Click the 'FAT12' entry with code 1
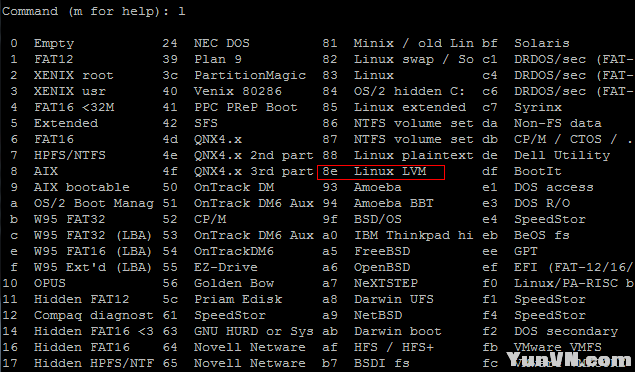 [54, 59]
